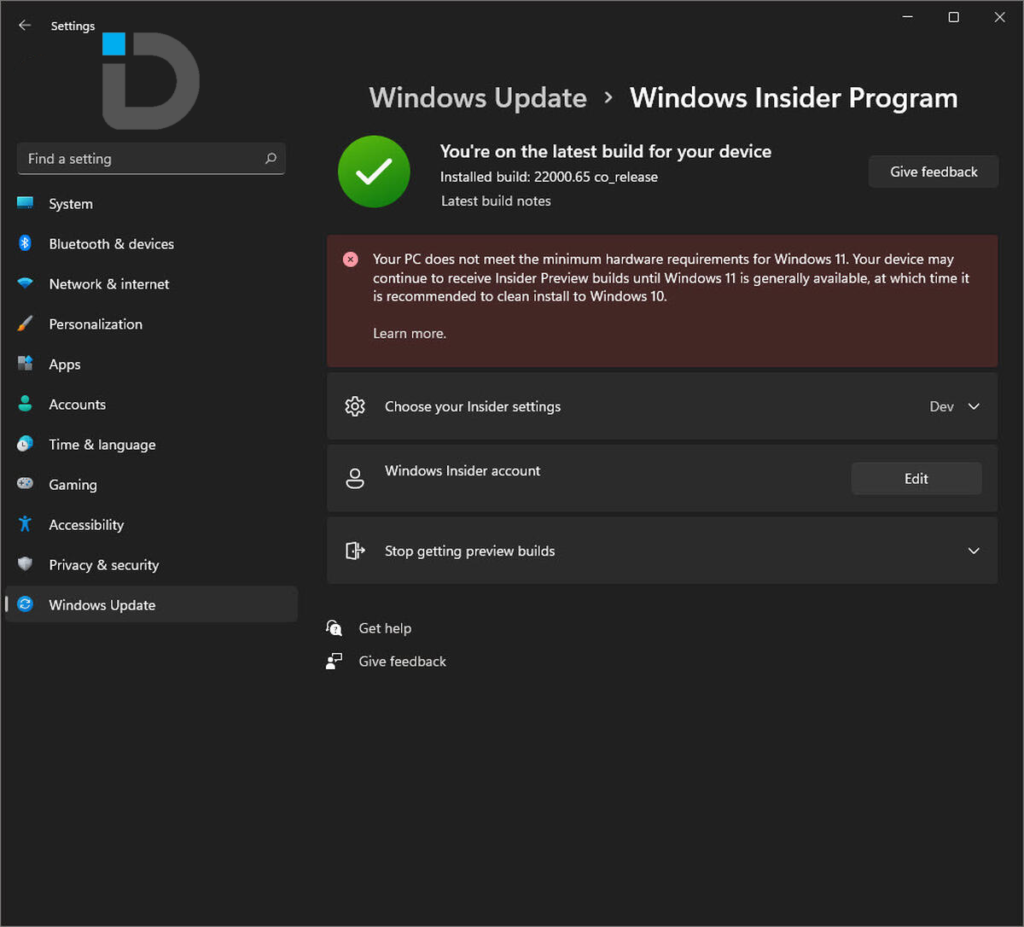Click the Apps icon in sidebar

point(25,364)
